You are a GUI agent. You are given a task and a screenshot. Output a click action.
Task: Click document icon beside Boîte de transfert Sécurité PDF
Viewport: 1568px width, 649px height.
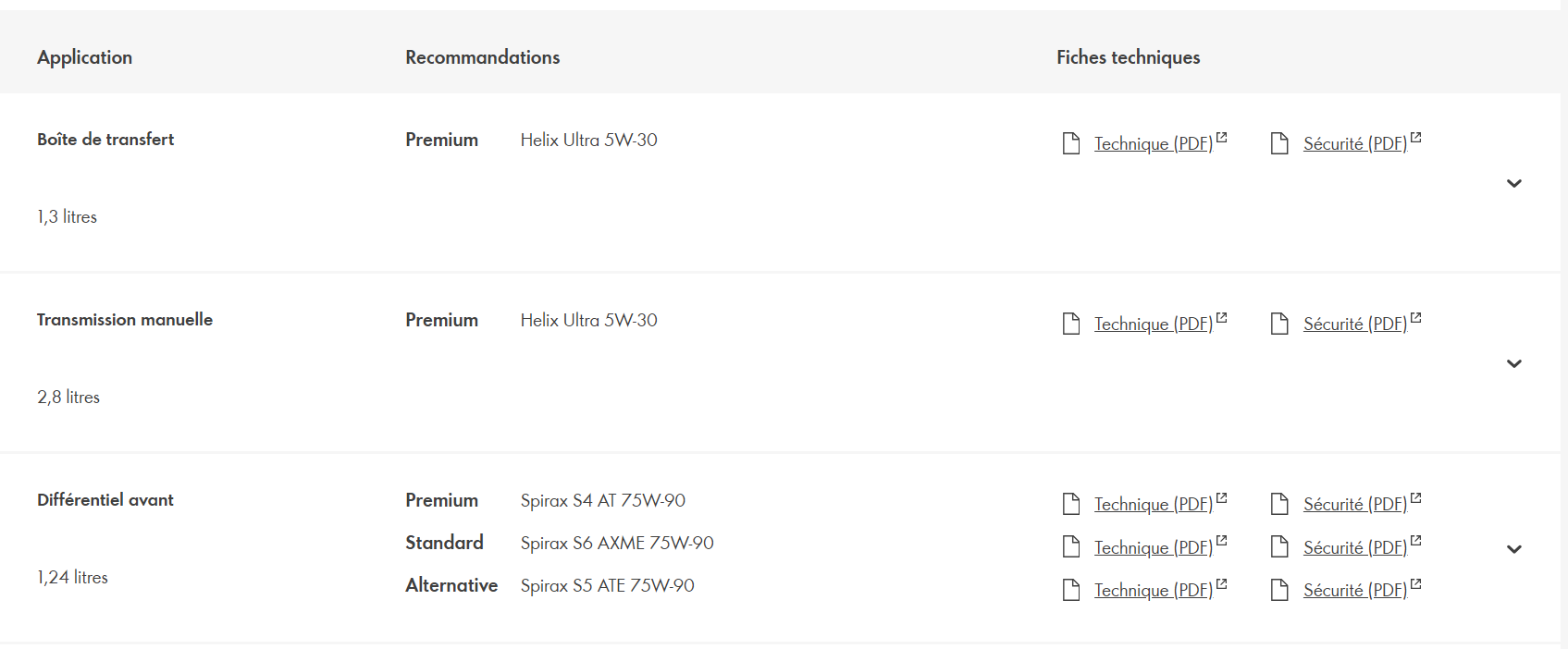click(1279, 143)
